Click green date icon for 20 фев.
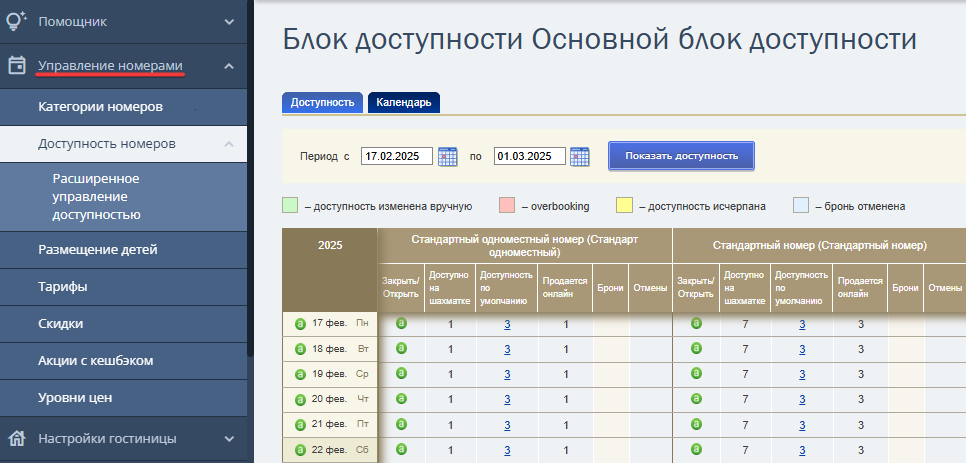 click(301, 400)
